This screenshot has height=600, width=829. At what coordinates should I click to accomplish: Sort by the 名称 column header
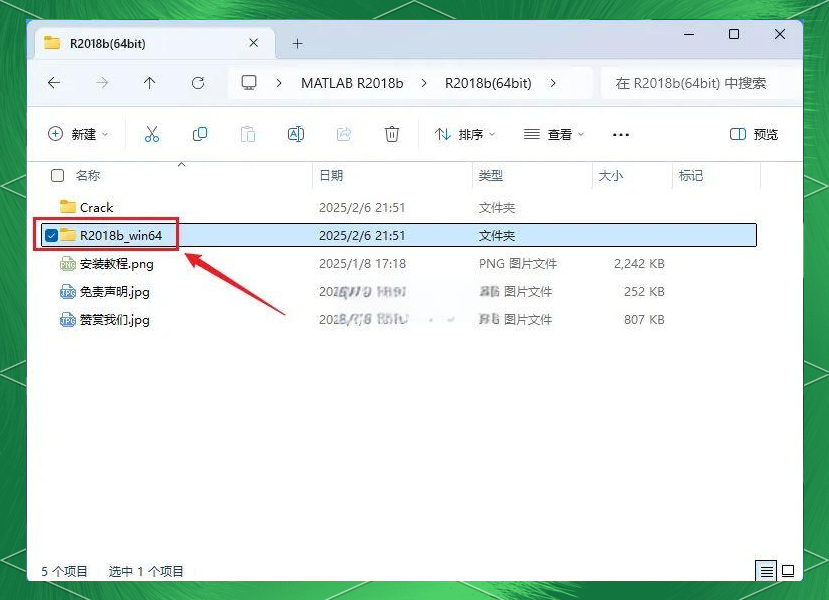(88, 176)
